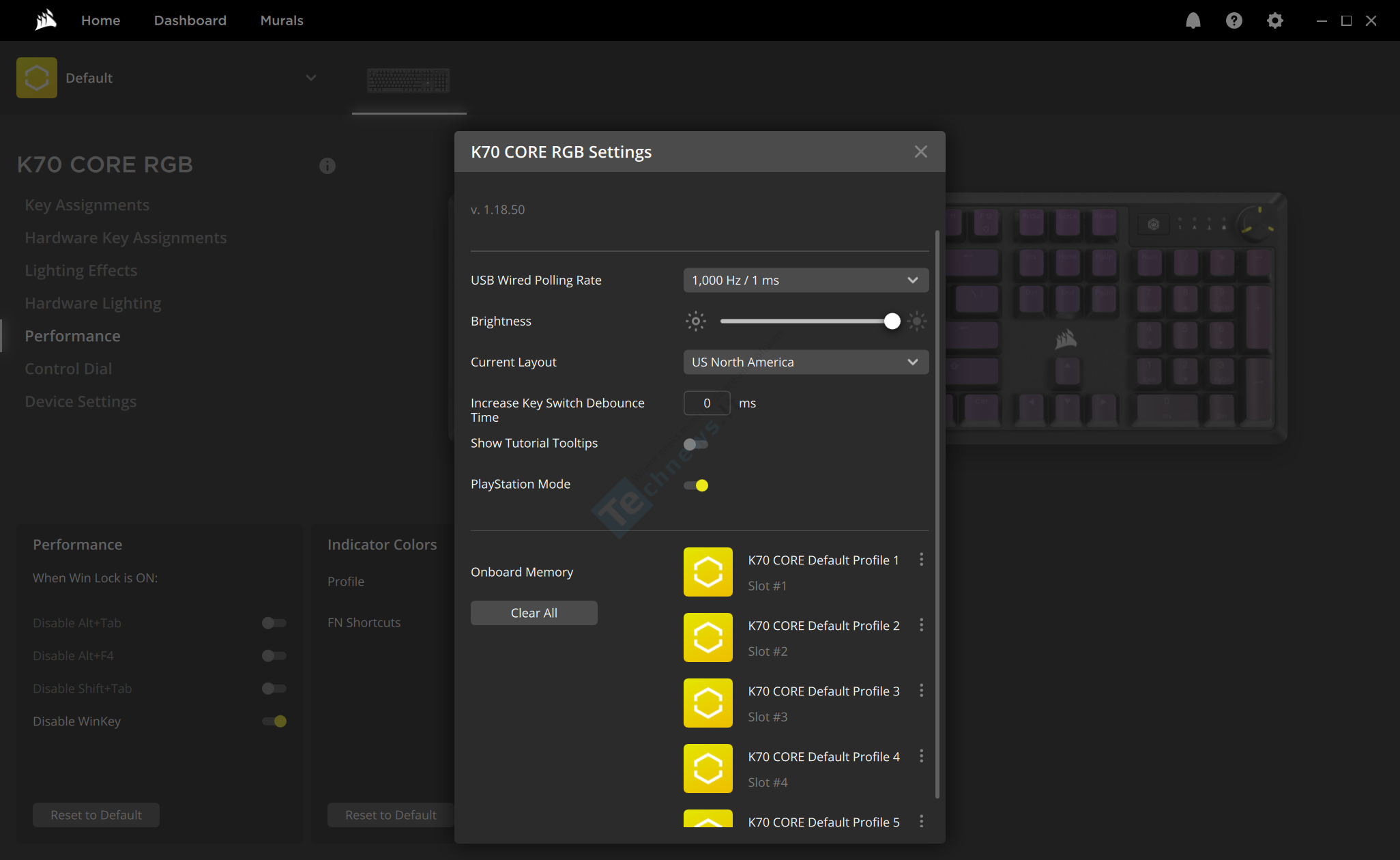The width and height of the screenshot is (1400, 860).
Task: Click the debounce time input field
Action: (707, 403)
